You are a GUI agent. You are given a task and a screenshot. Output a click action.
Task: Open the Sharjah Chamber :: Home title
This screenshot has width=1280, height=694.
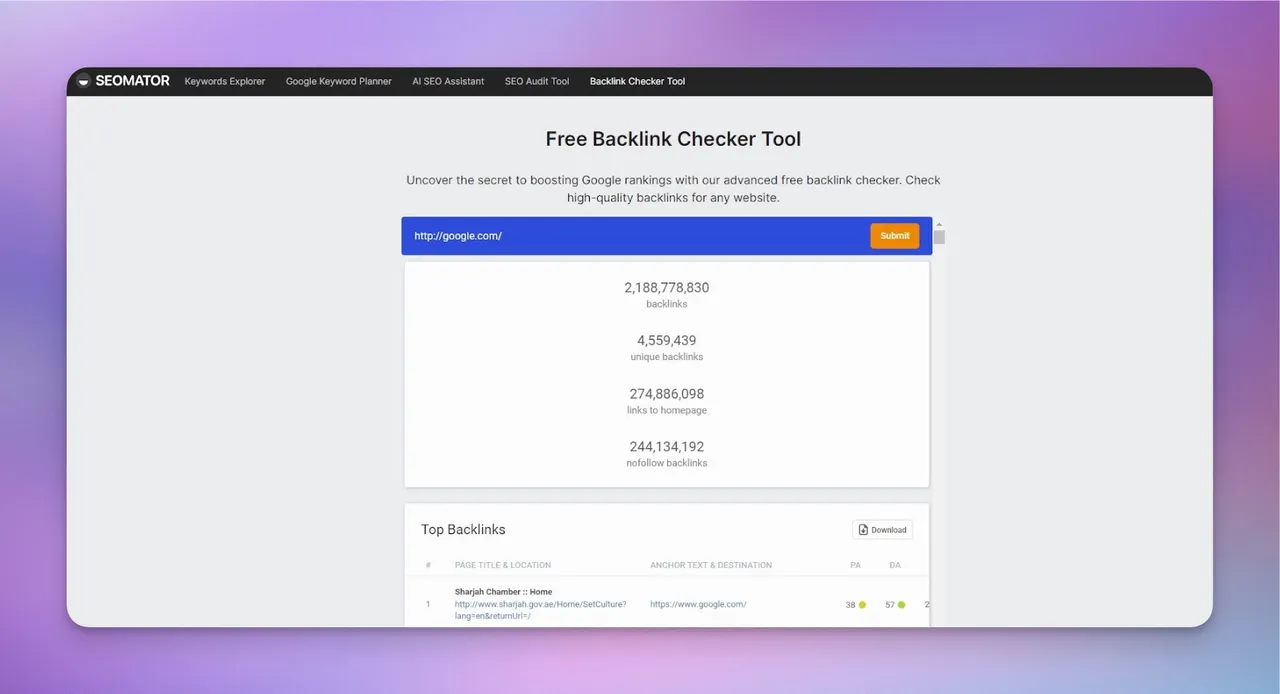503,592
